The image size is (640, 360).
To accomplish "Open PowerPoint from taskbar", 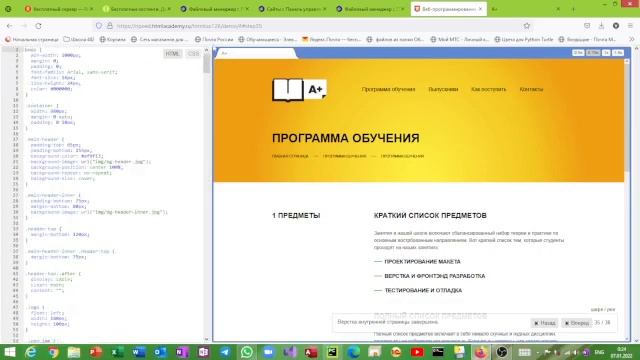I will coord(96,352).
